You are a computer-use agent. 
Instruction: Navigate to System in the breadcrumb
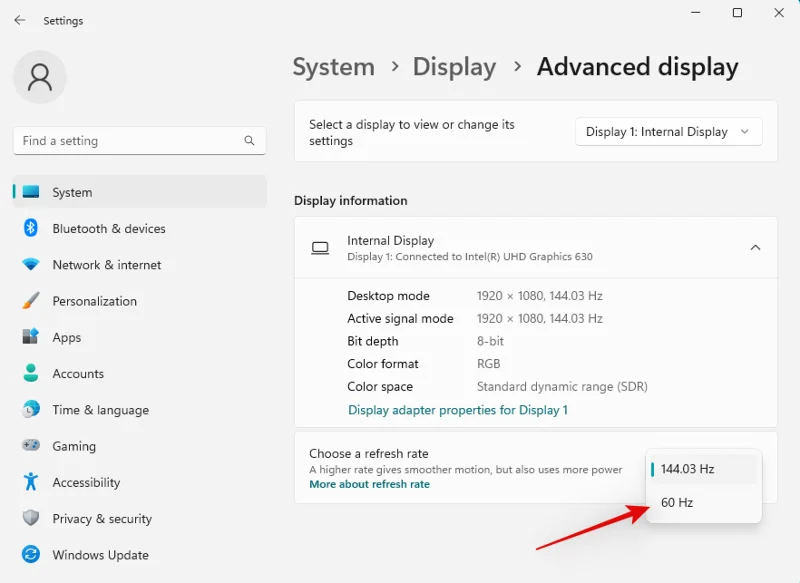pos(333,67)
